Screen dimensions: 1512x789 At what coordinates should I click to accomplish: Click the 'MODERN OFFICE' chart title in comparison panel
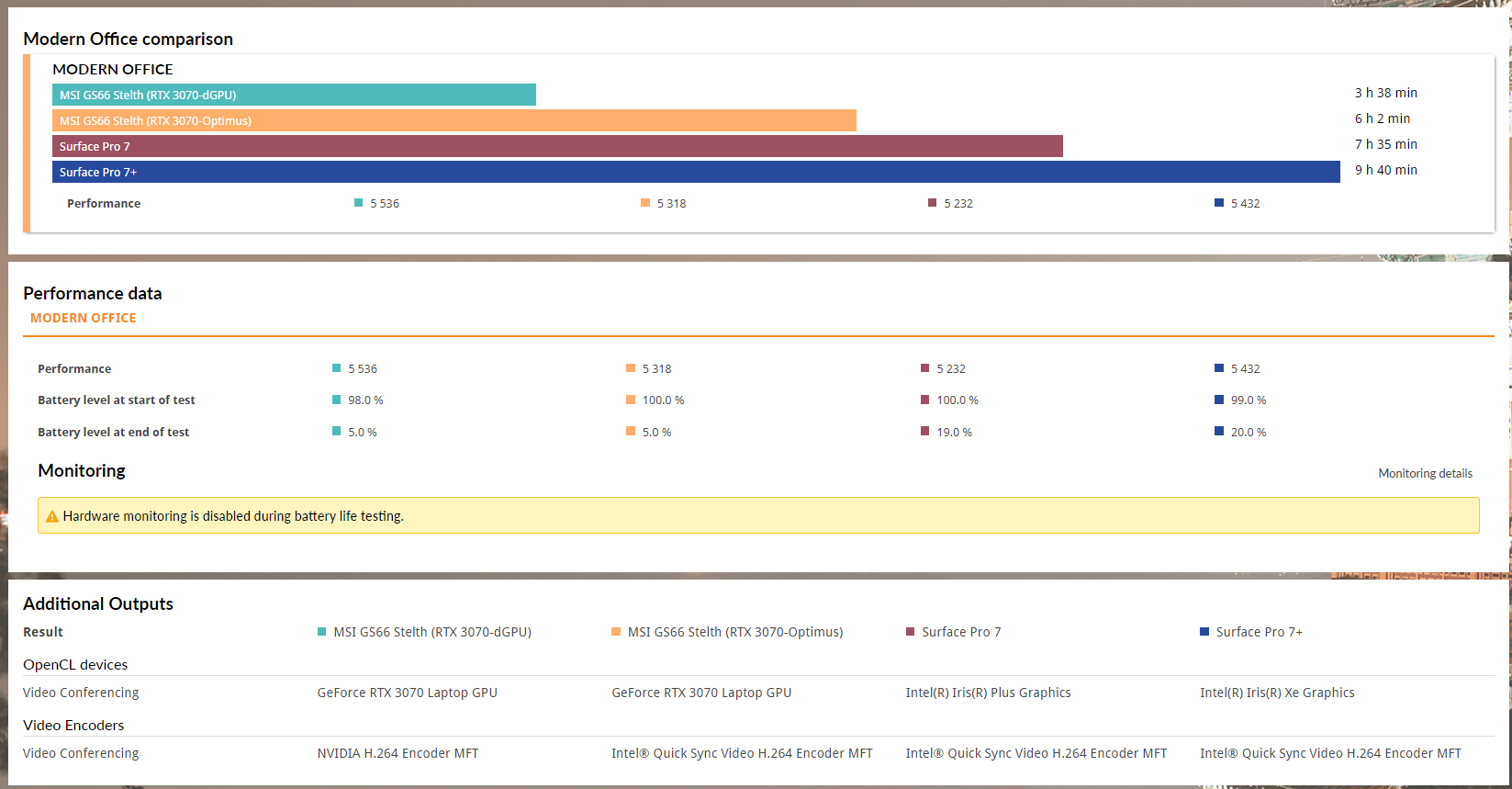113,69
